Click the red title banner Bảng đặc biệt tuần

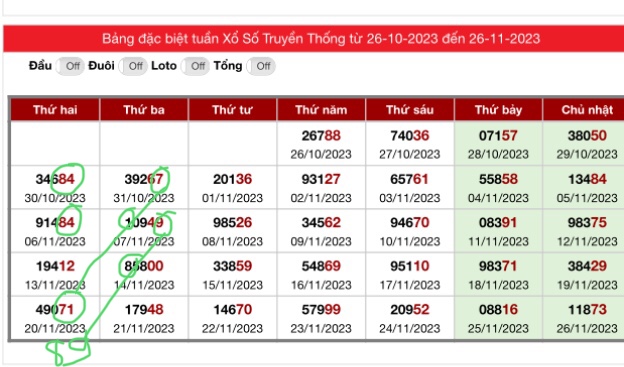coord(314,39)
